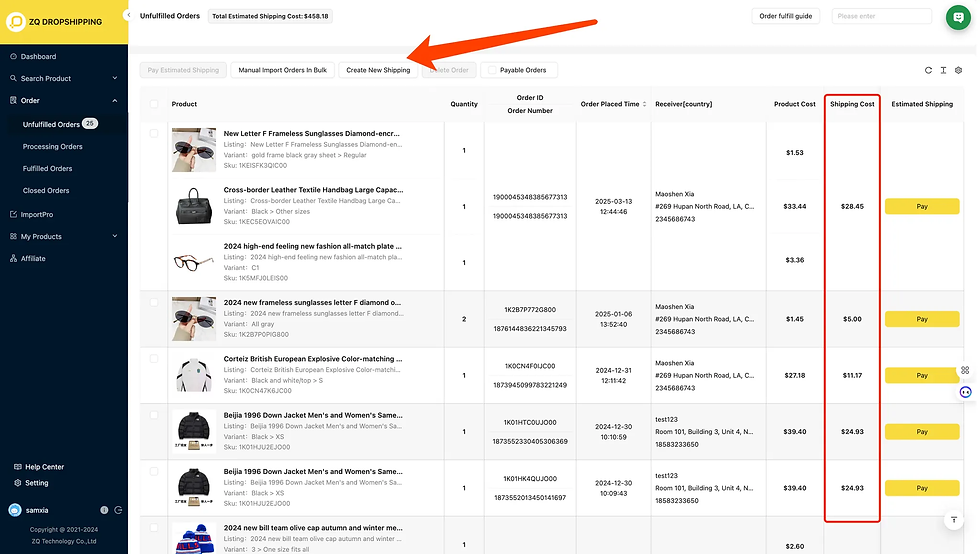Open Closed Orders in sidebar

46,190
